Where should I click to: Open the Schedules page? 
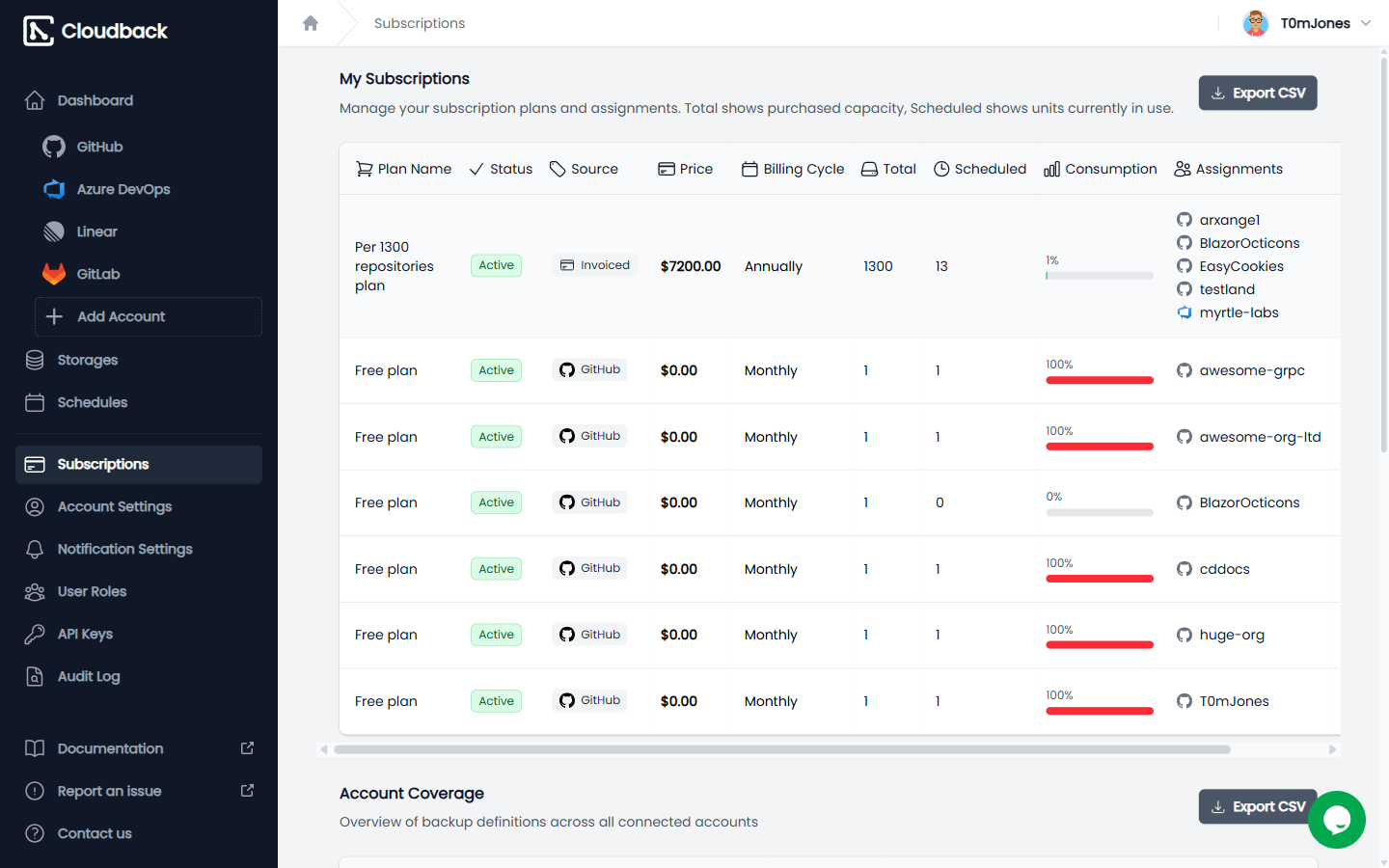[92, 402]
